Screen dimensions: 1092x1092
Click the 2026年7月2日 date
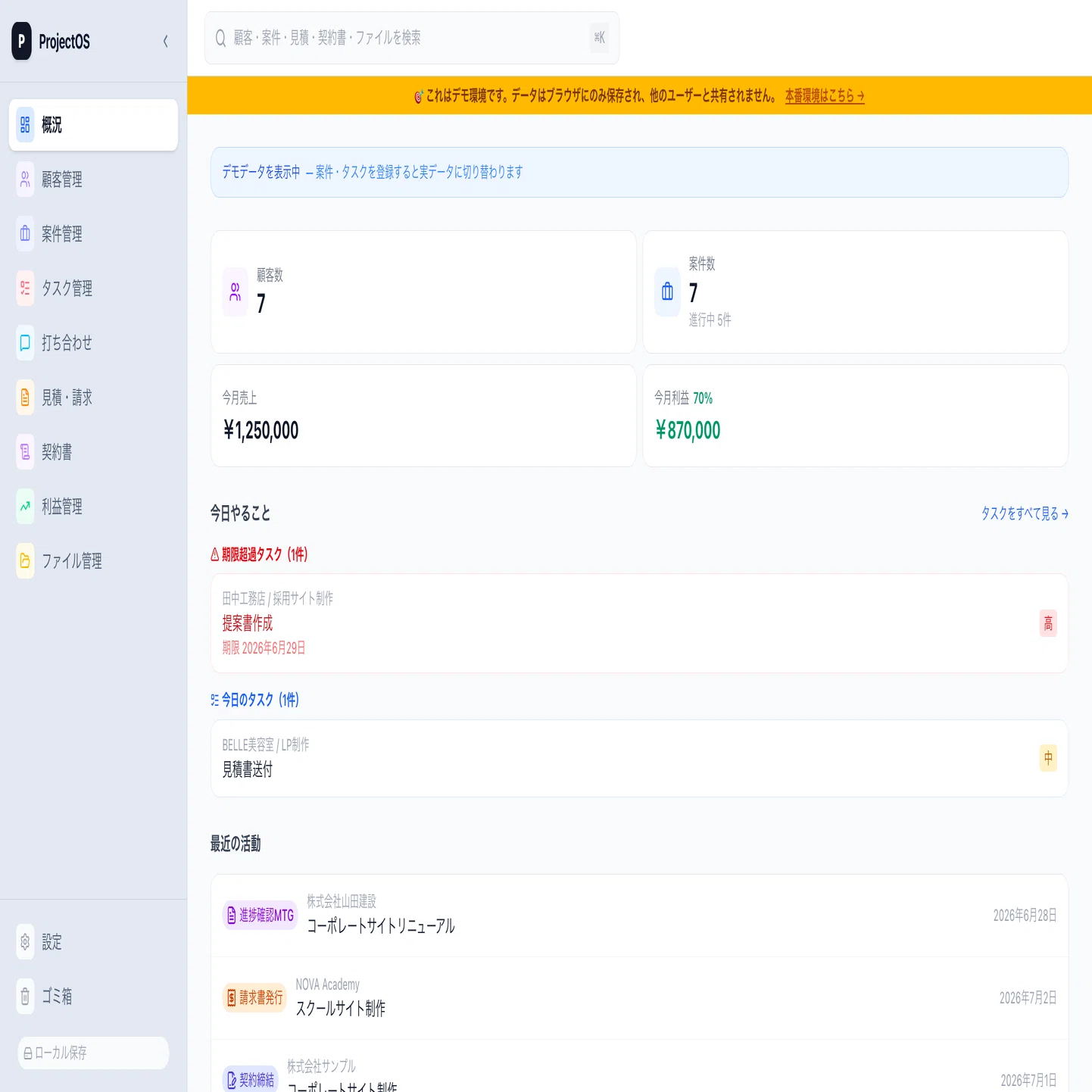(x=1028, y=998)
